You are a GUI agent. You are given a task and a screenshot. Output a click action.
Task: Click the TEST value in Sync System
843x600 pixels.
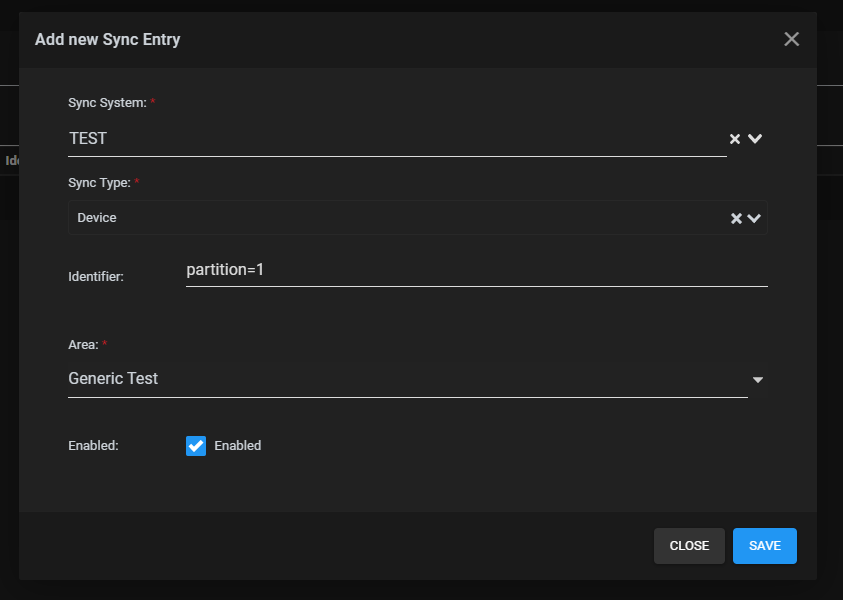coord(88,139)
